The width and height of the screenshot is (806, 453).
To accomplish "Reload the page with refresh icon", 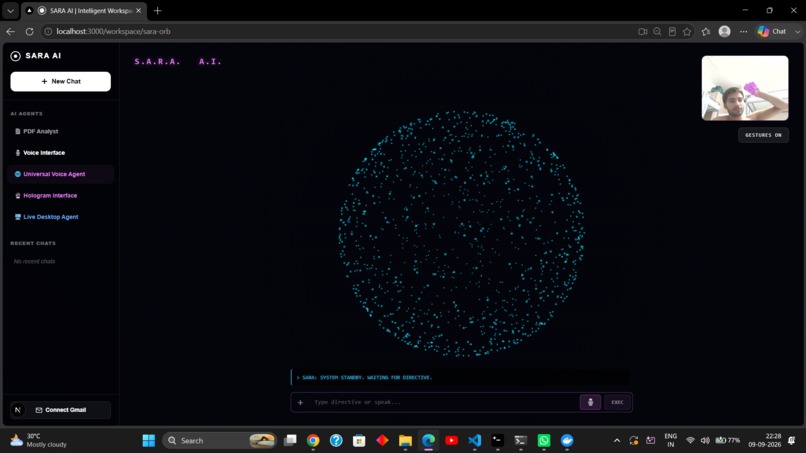I will pyautogui.click(x=29, y=31).
